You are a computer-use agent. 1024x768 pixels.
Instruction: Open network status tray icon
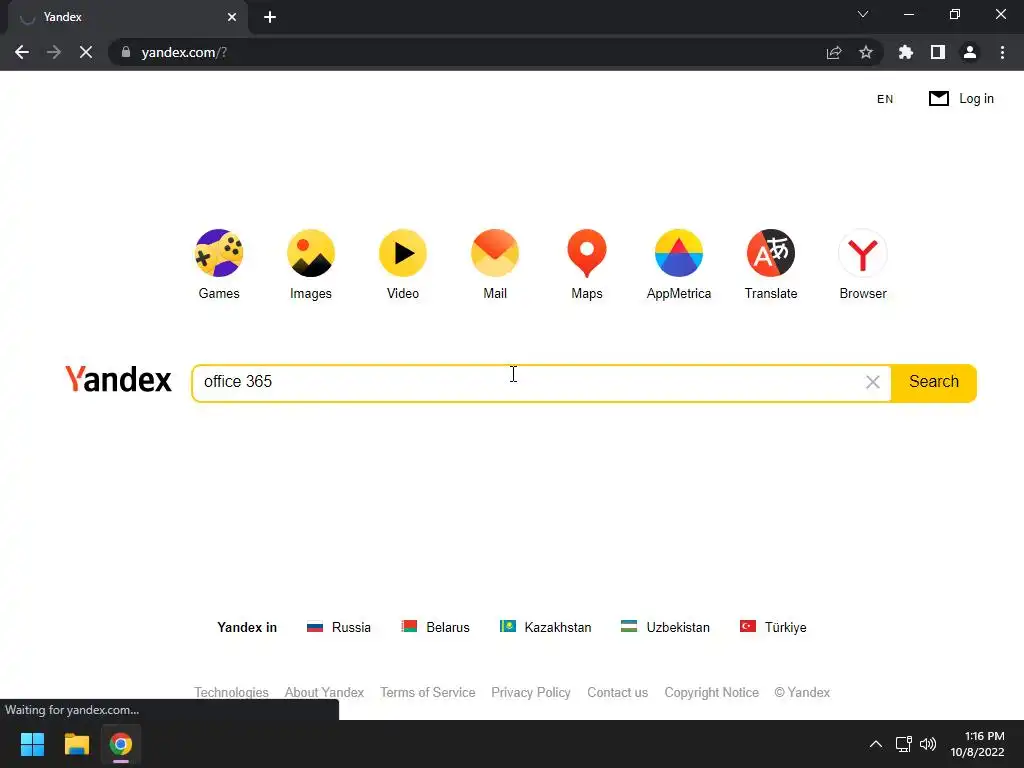904,744
